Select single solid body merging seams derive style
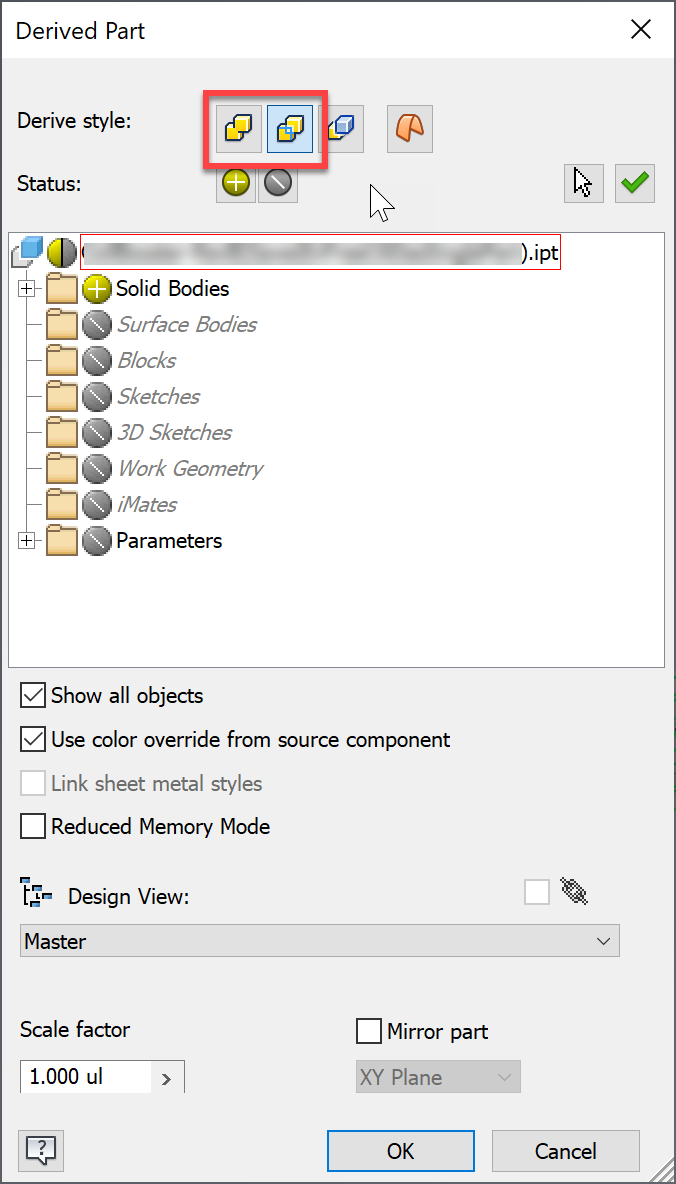Screen dimensions: 676x1184 [x=239, y=129]
